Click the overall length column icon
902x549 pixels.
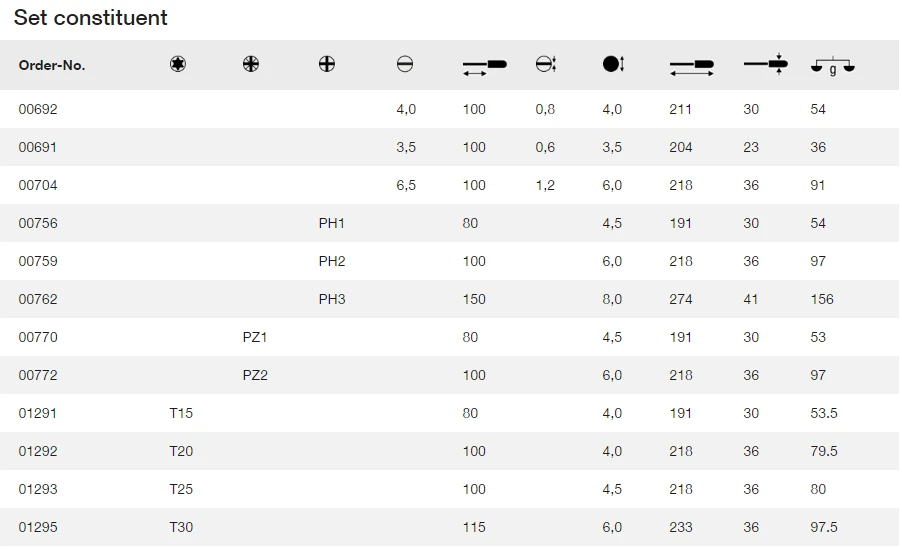[691, 67]
